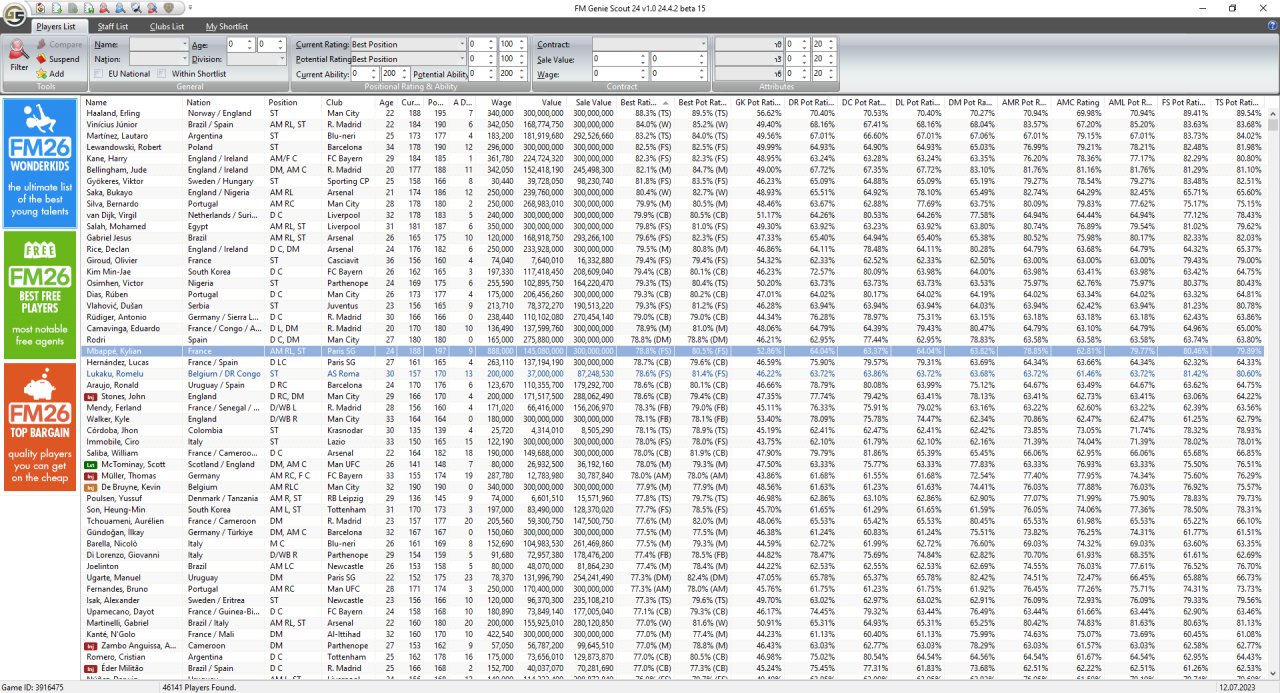Click the Add to shortlist tool
The image size is (1280, 693).
tap(49, 73)
